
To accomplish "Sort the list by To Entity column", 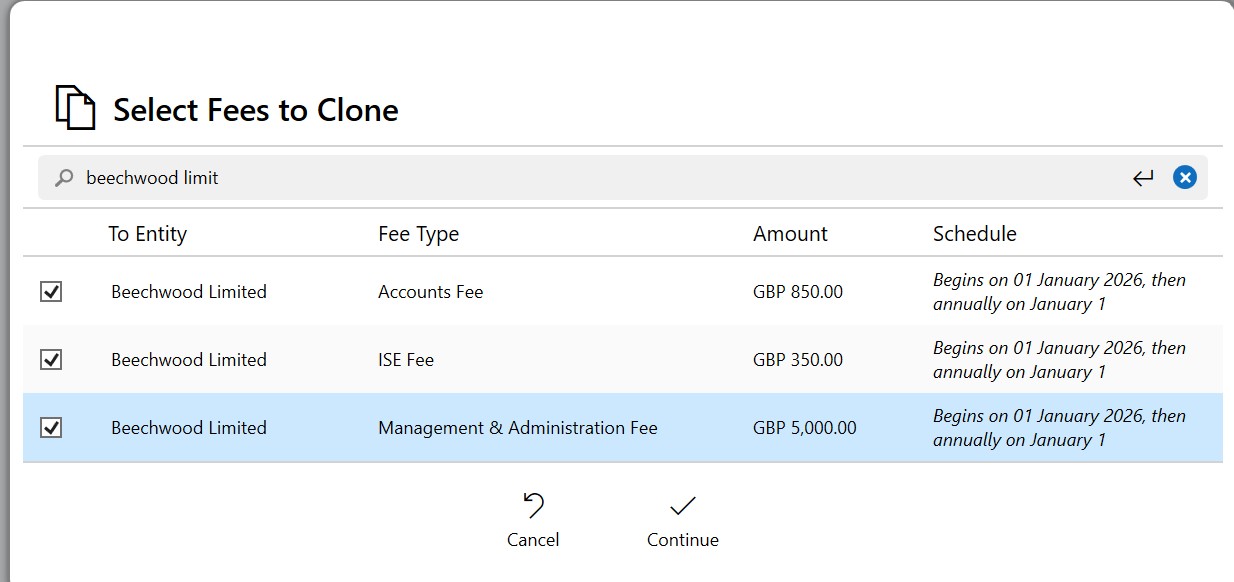I will tap(147, 233).
